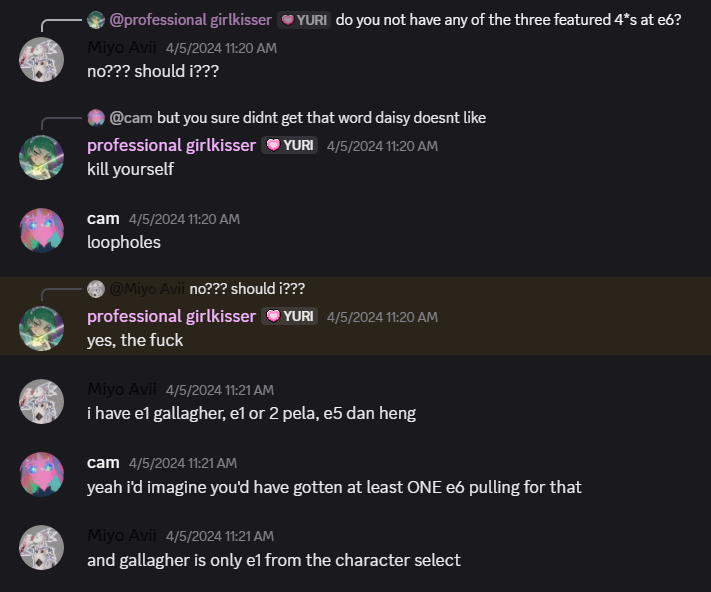Click avatar beside "gallagher is only e1" message
The width and height of the screenshot is (711, 592).
42,547
